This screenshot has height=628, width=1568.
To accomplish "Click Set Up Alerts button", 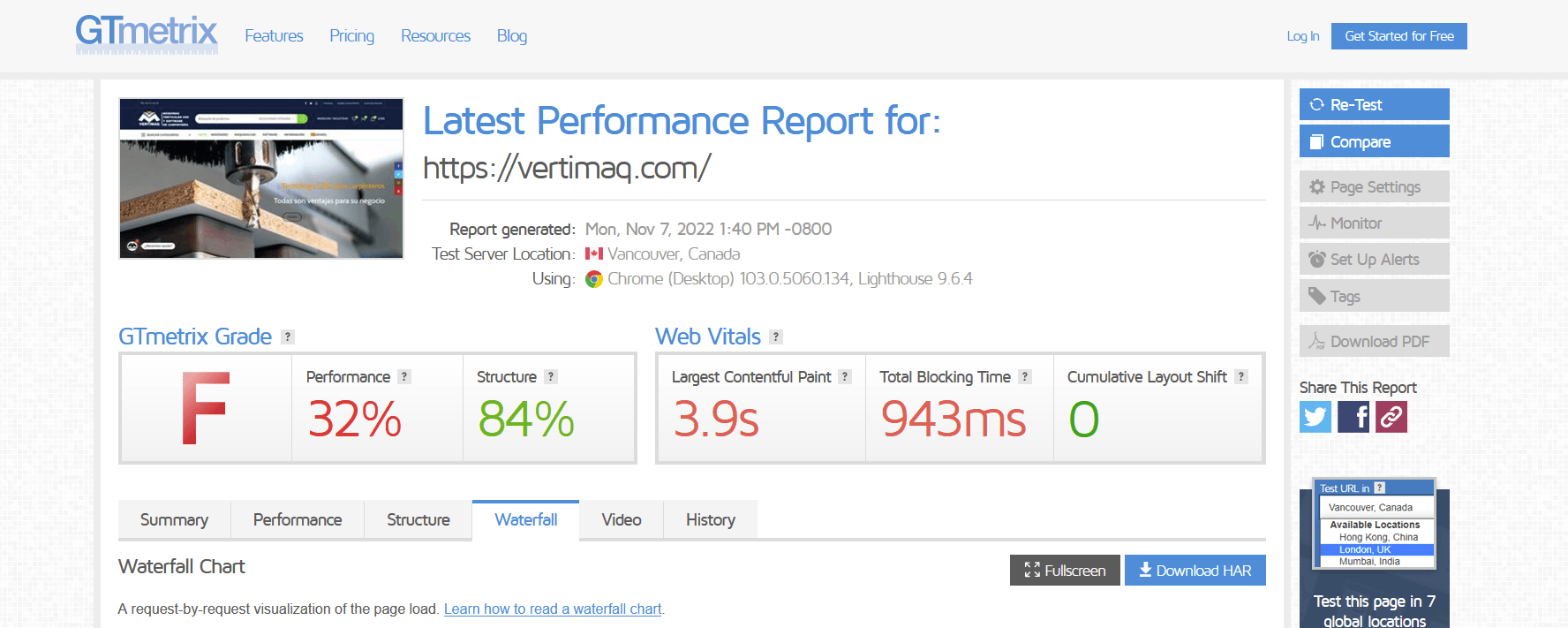I will click(x=1375, y=260).
